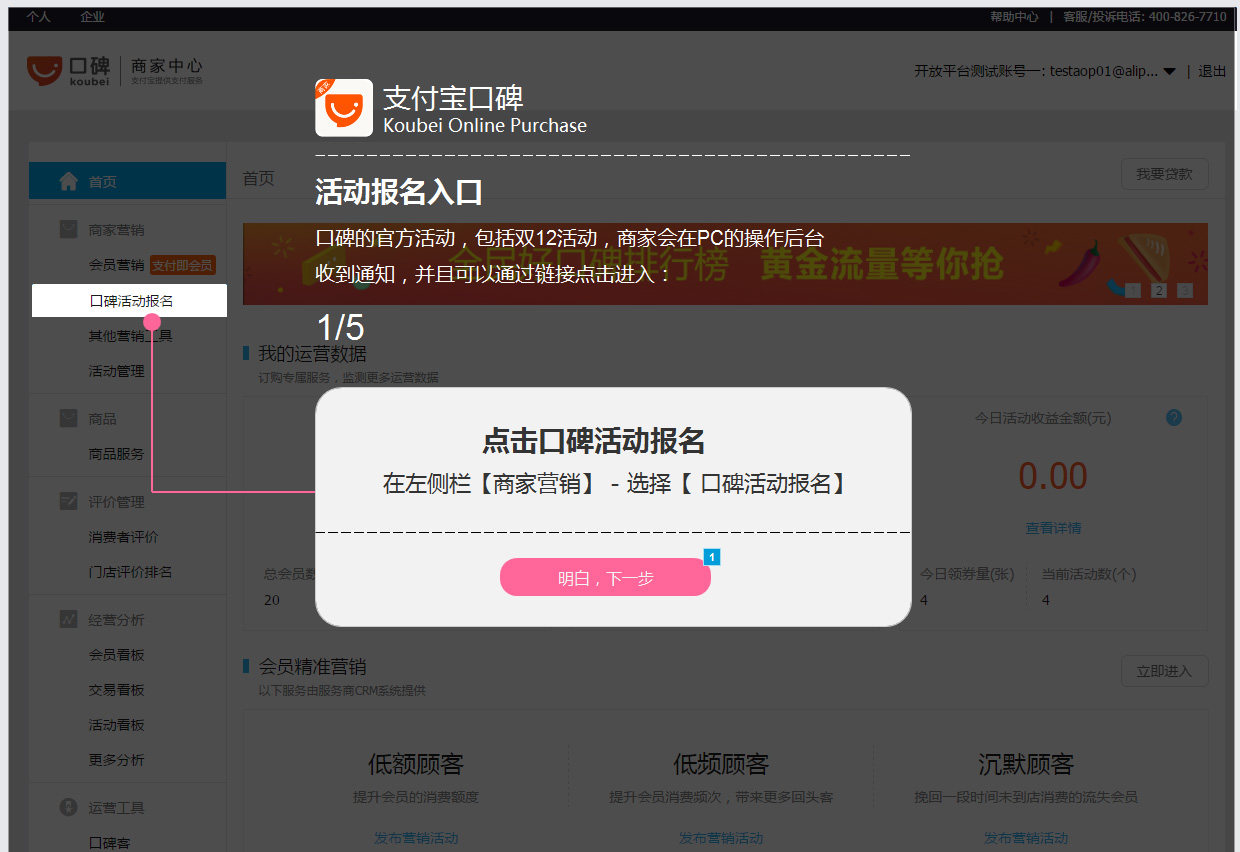Click 发布营销活动 under 沉默顾客
Screen dimensions: 1240x852
pos(1026,838)
